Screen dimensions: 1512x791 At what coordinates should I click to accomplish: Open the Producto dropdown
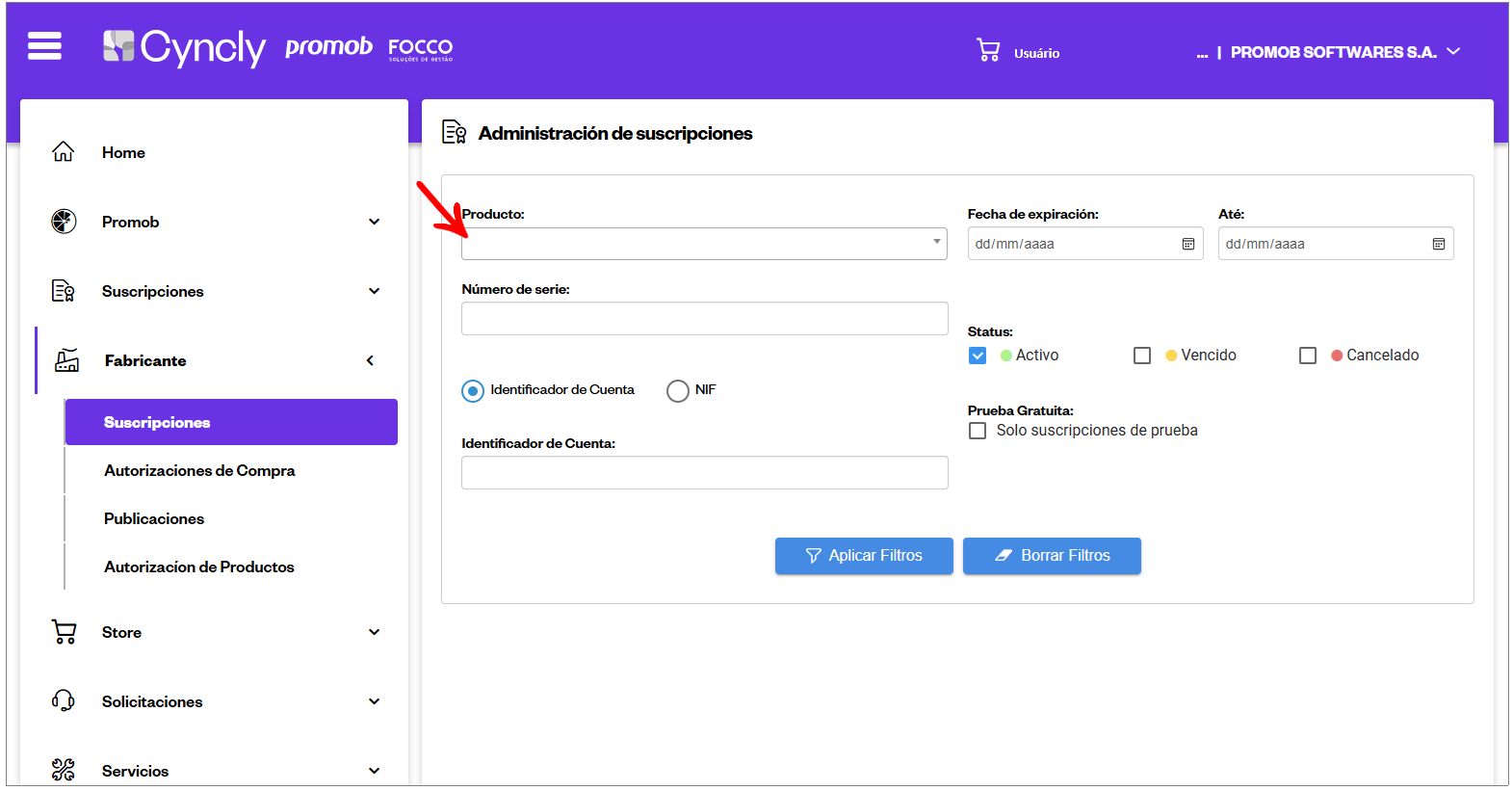pyautogui.click(x=704, y=244)
